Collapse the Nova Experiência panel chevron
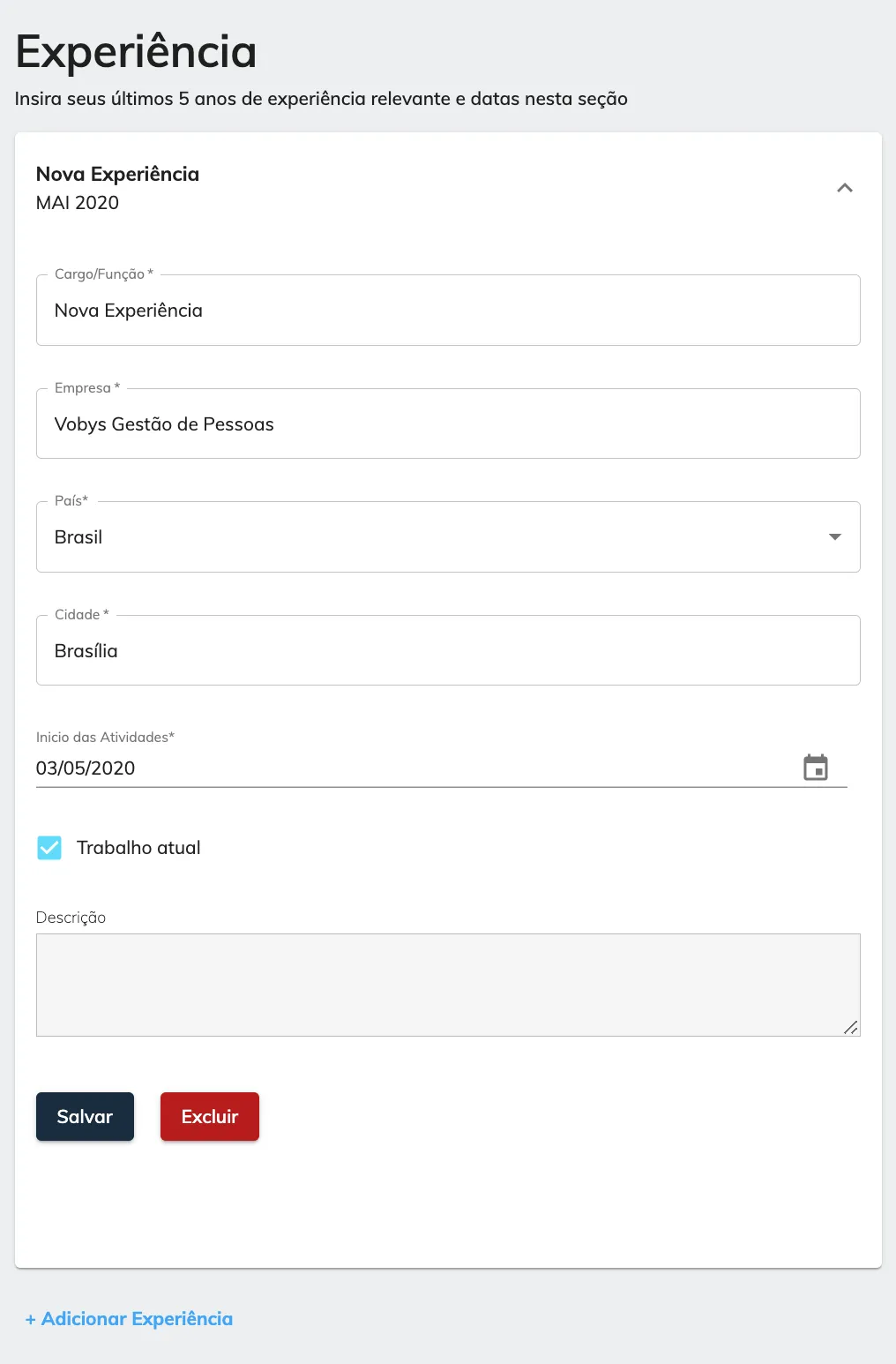 coord(845,188)
